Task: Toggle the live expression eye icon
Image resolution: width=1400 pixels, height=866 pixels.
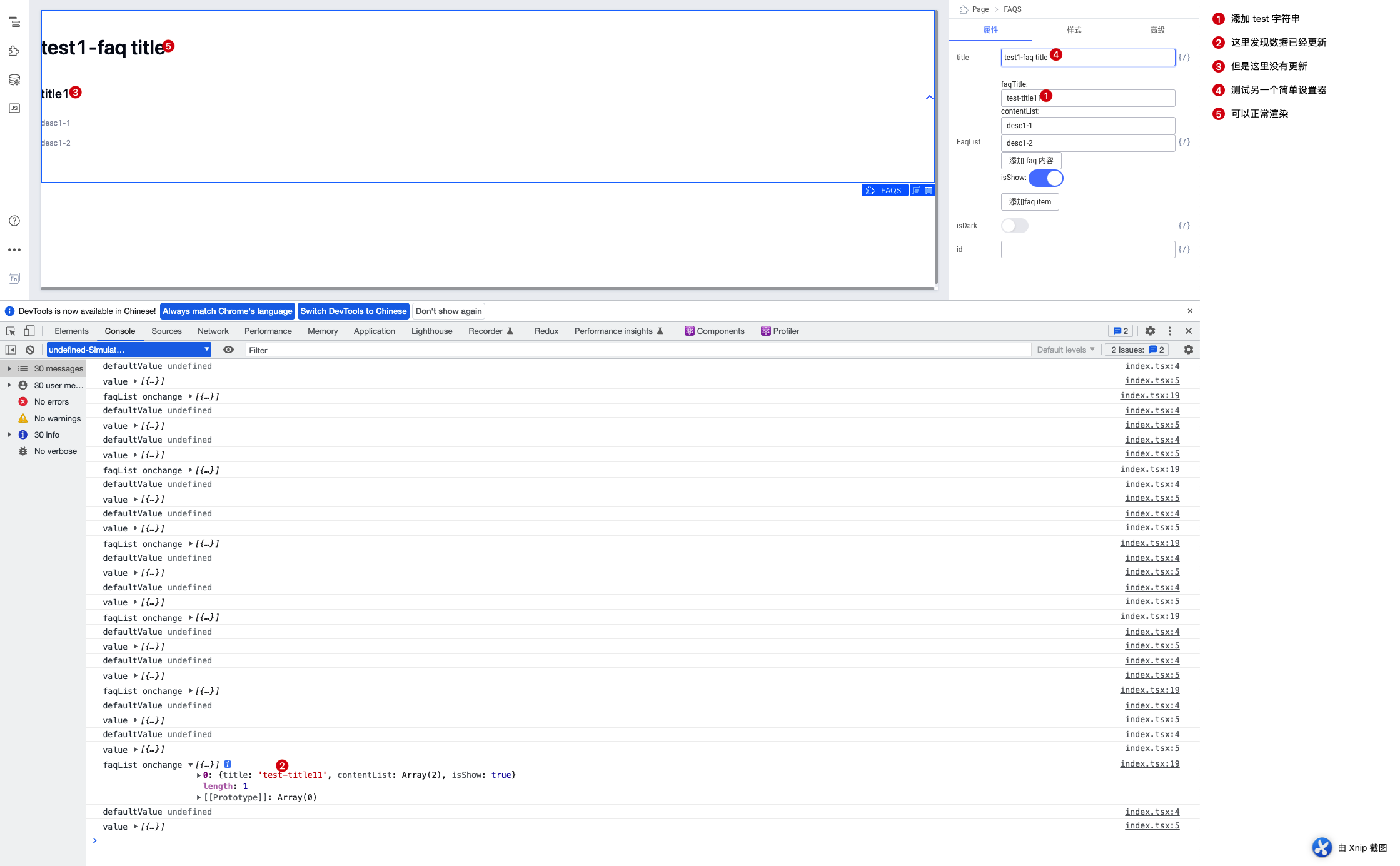Action: tap(229, 350)
